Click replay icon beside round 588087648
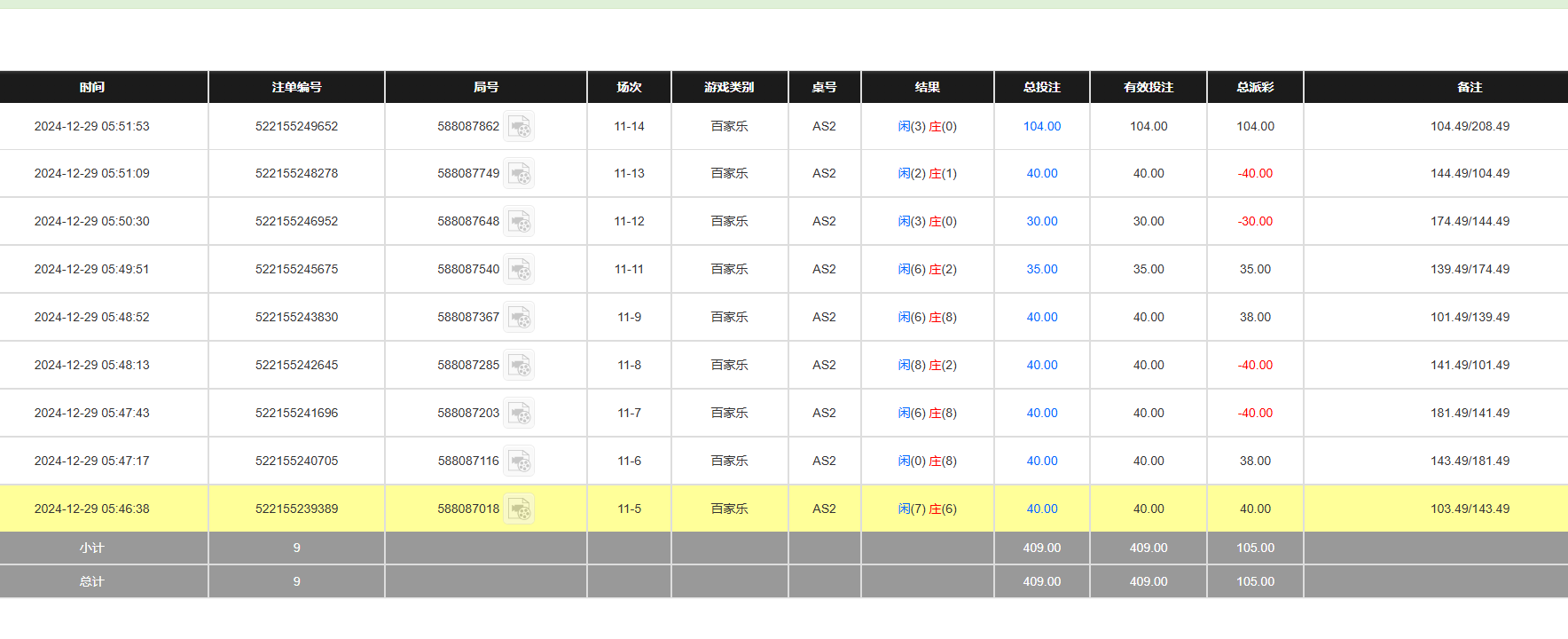Viewport: 1568px width, 639px height. coord(519,222)
